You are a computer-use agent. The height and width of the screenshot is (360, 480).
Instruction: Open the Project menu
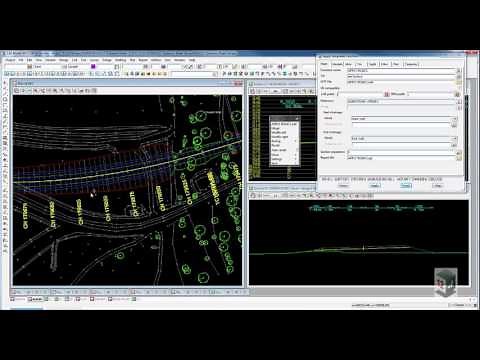(x=10, y=60)
